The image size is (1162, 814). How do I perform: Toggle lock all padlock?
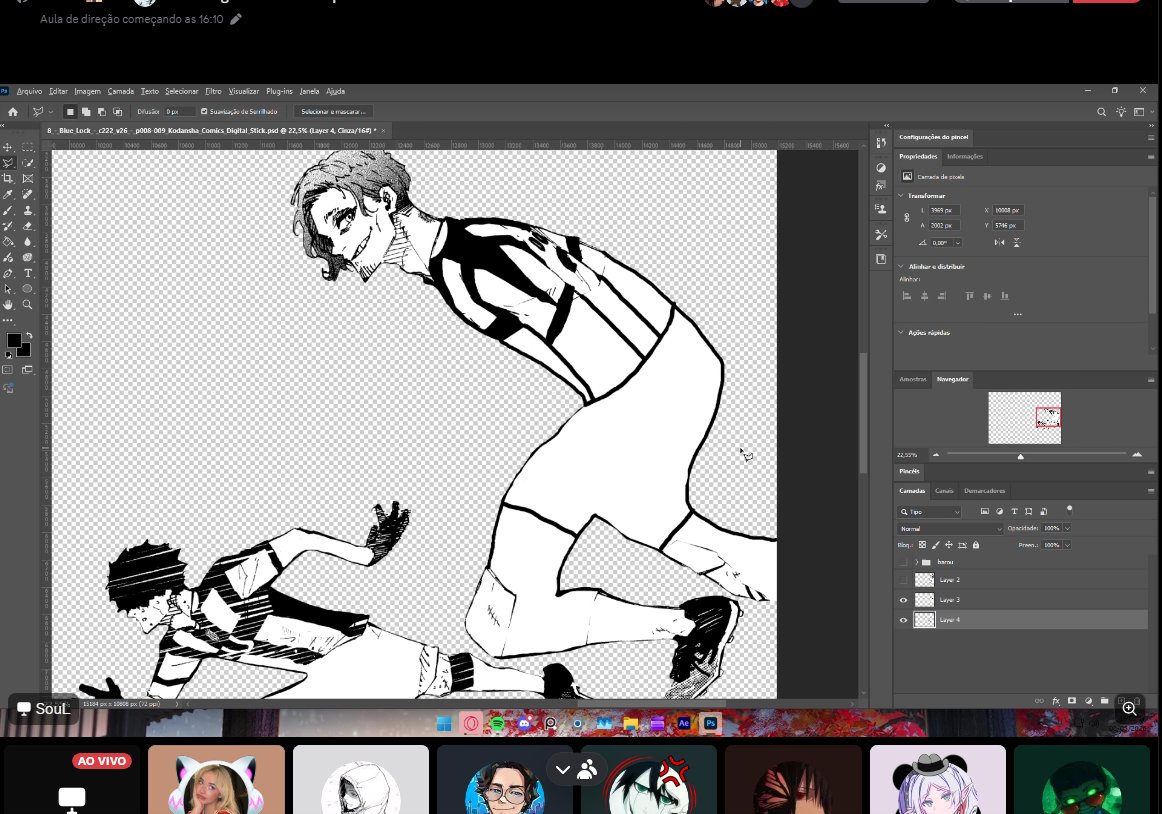click(x=976, y=545)
